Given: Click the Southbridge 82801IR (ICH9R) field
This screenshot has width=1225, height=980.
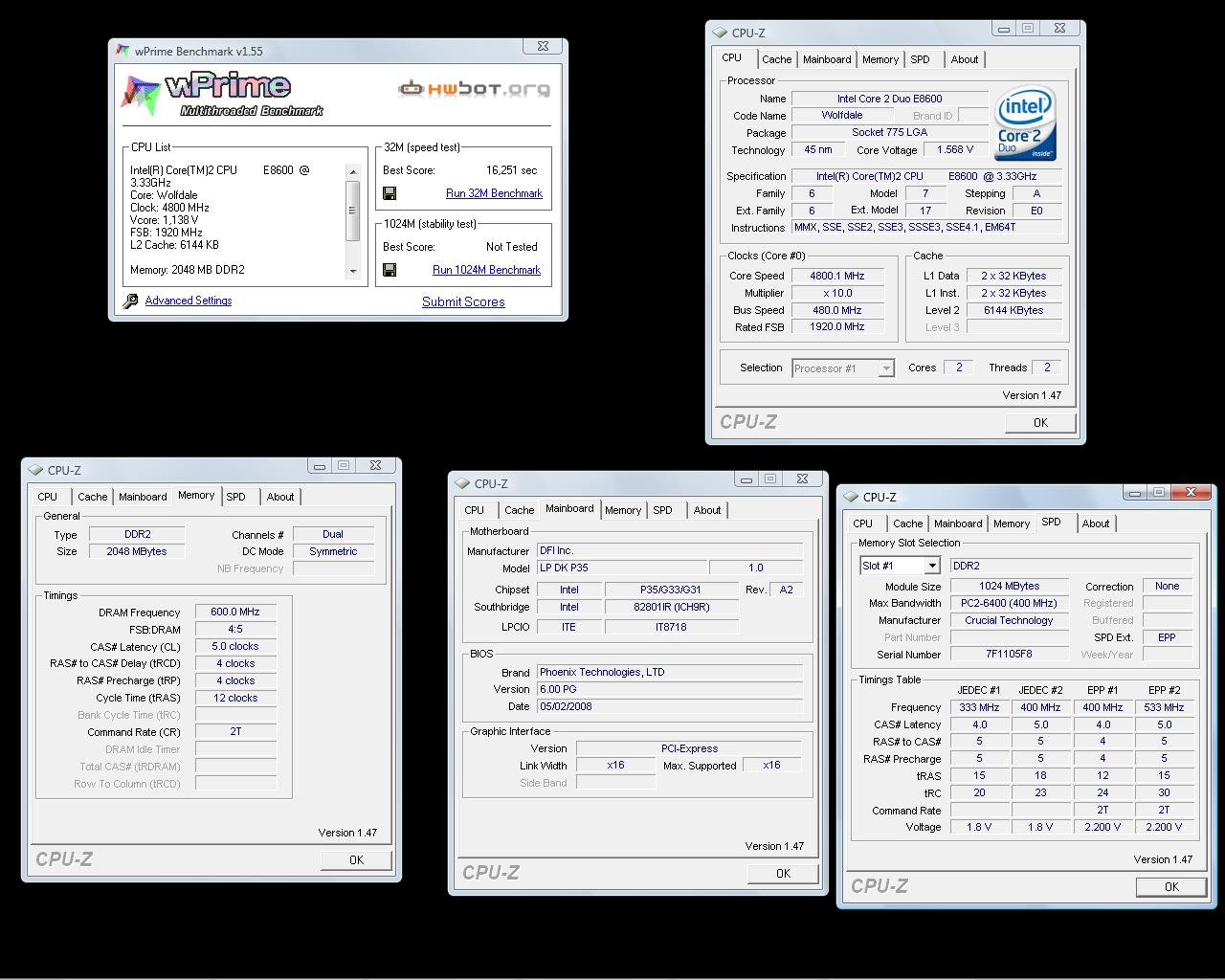Looking at the screenshot, I should tap(672, 607).
